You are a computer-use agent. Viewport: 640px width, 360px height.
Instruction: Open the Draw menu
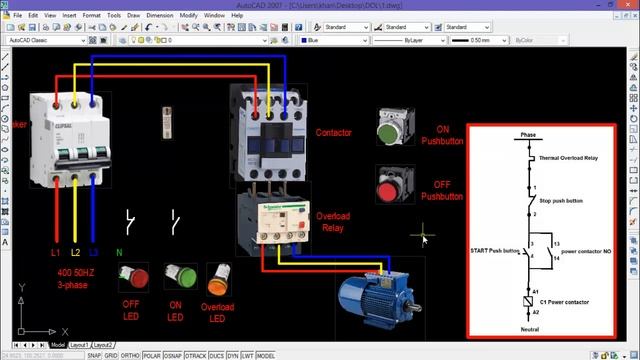[133, 15]
